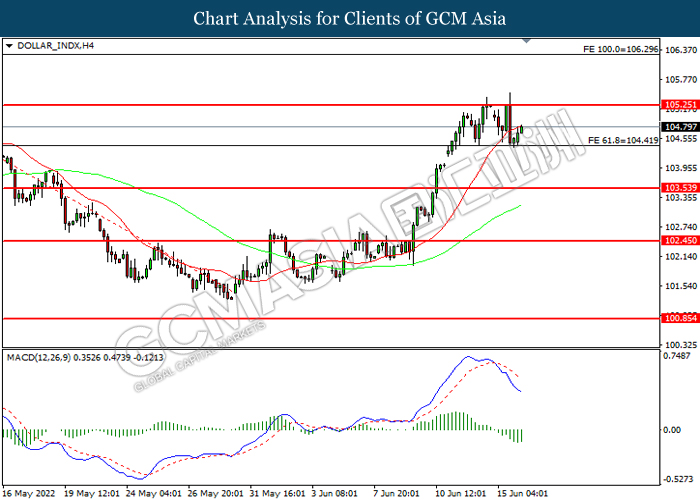Select the FE 61.8=104.419 Fibonacci label
Viewport: 700px width, 500px height.
(x=623, y=140)
